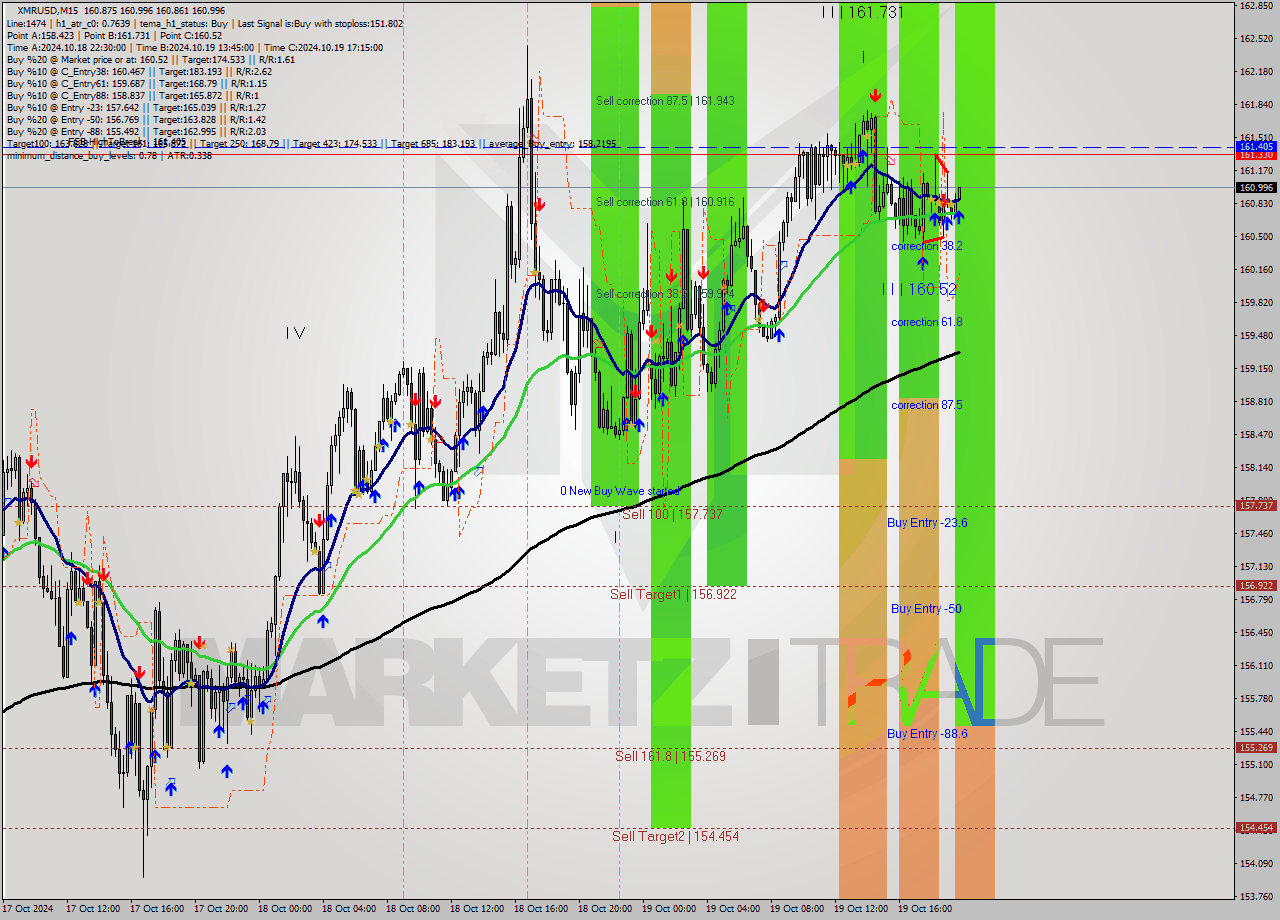Click the blue 'correction 38.2' label
Viewport: 1280px width, 920px height.
click(x=927, y=246)
